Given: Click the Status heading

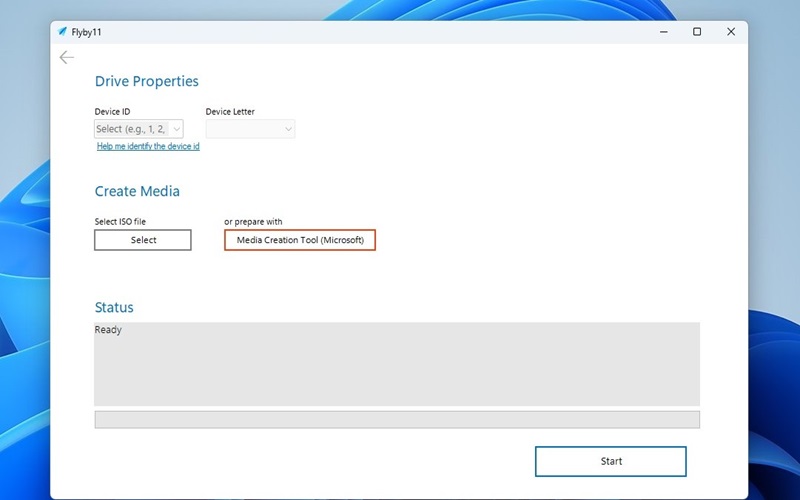Looking at the screenshot, I should [x=114, y=307].
